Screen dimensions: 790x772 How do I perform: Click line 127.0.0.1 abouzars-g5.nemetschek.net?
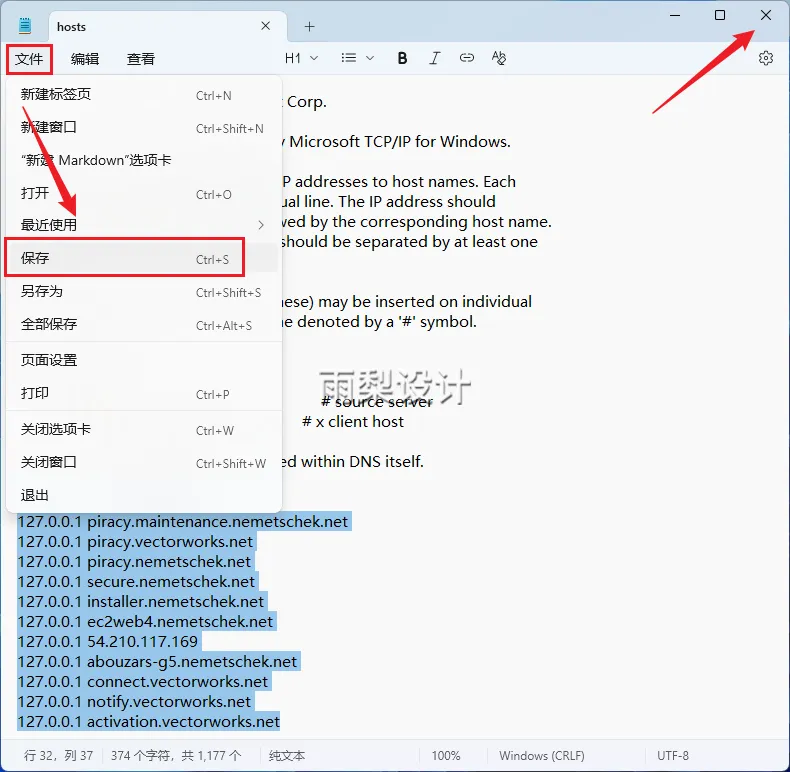pyautogui.click(x=157, y=662)
